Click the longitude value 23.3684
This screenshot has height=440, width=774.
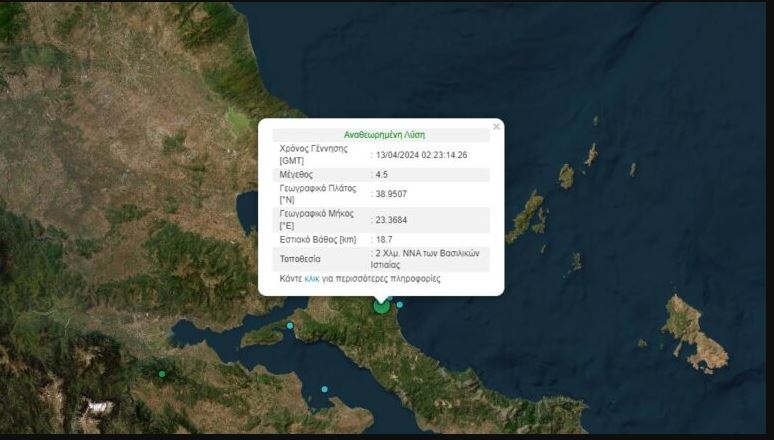click(392, 219)
